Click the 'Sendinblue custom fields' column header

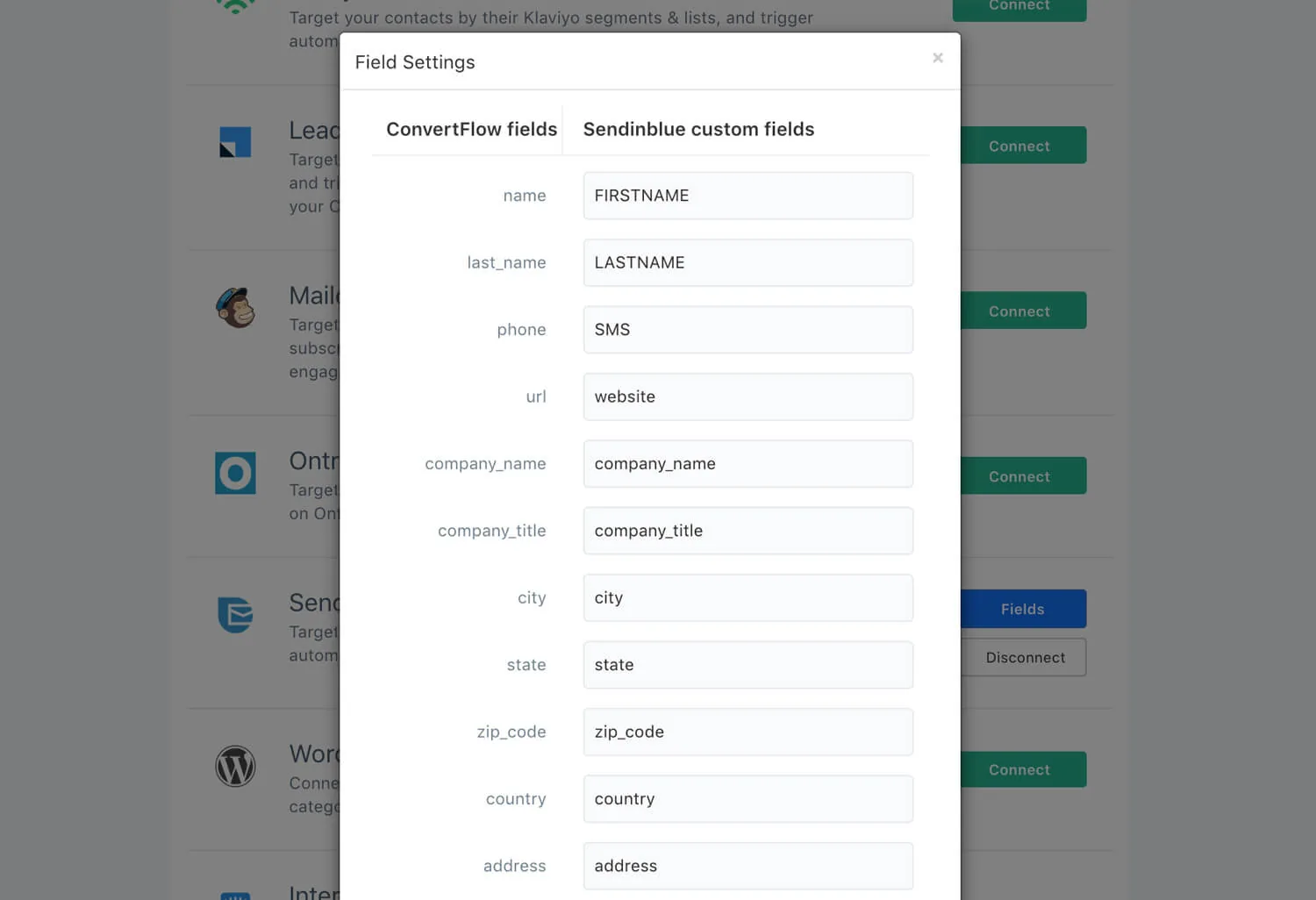pyautogui.click(x=698, y=129)
